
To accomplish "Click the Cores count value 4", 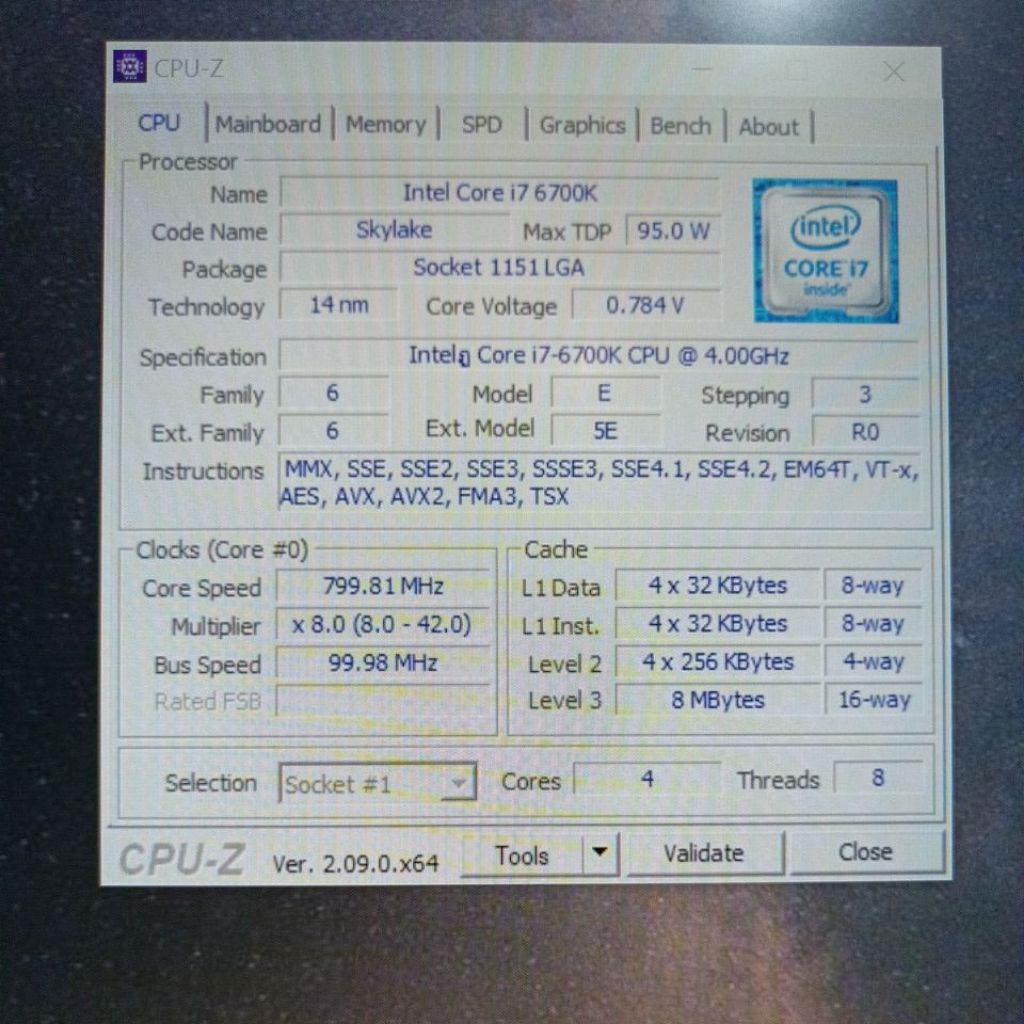I will 647,778.
